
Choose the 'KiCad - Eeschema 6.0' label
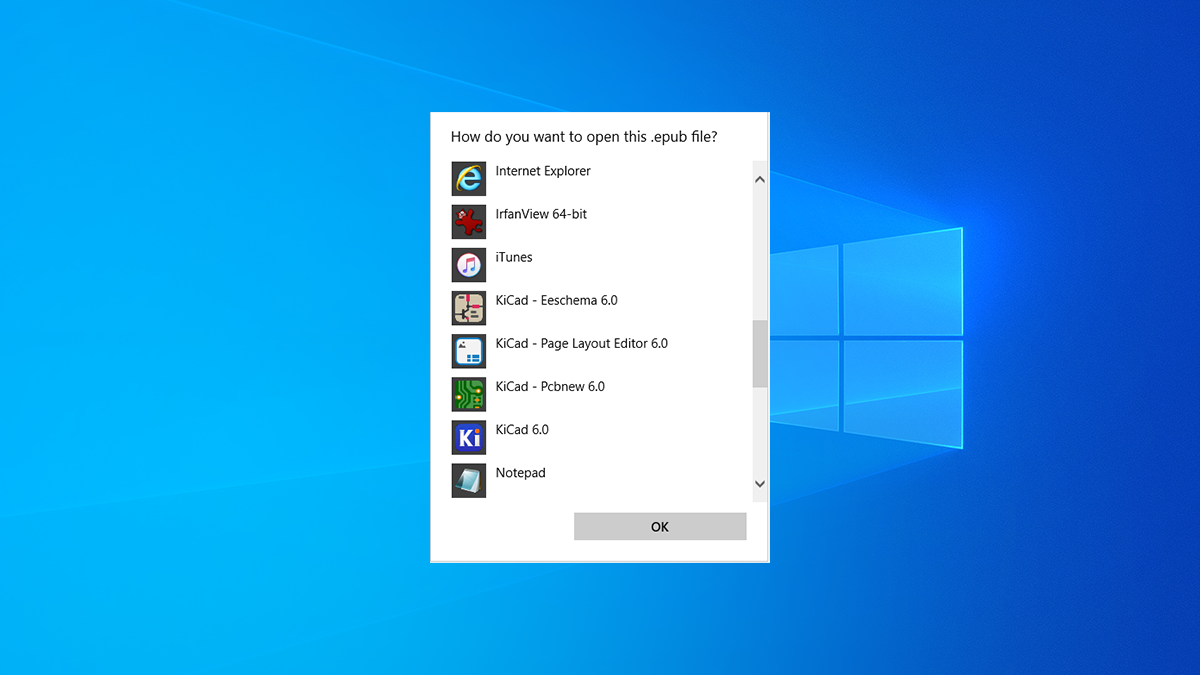coord(556,300)
